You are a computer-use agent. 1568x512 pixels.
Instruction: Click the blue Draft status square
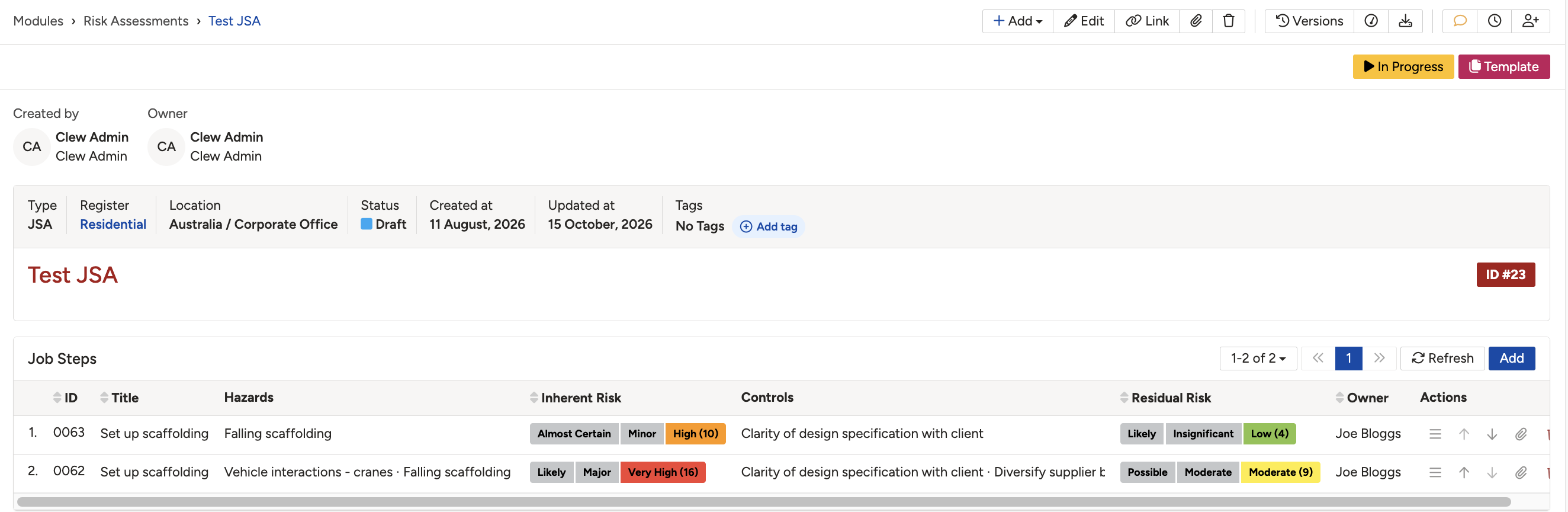[367, 224]
